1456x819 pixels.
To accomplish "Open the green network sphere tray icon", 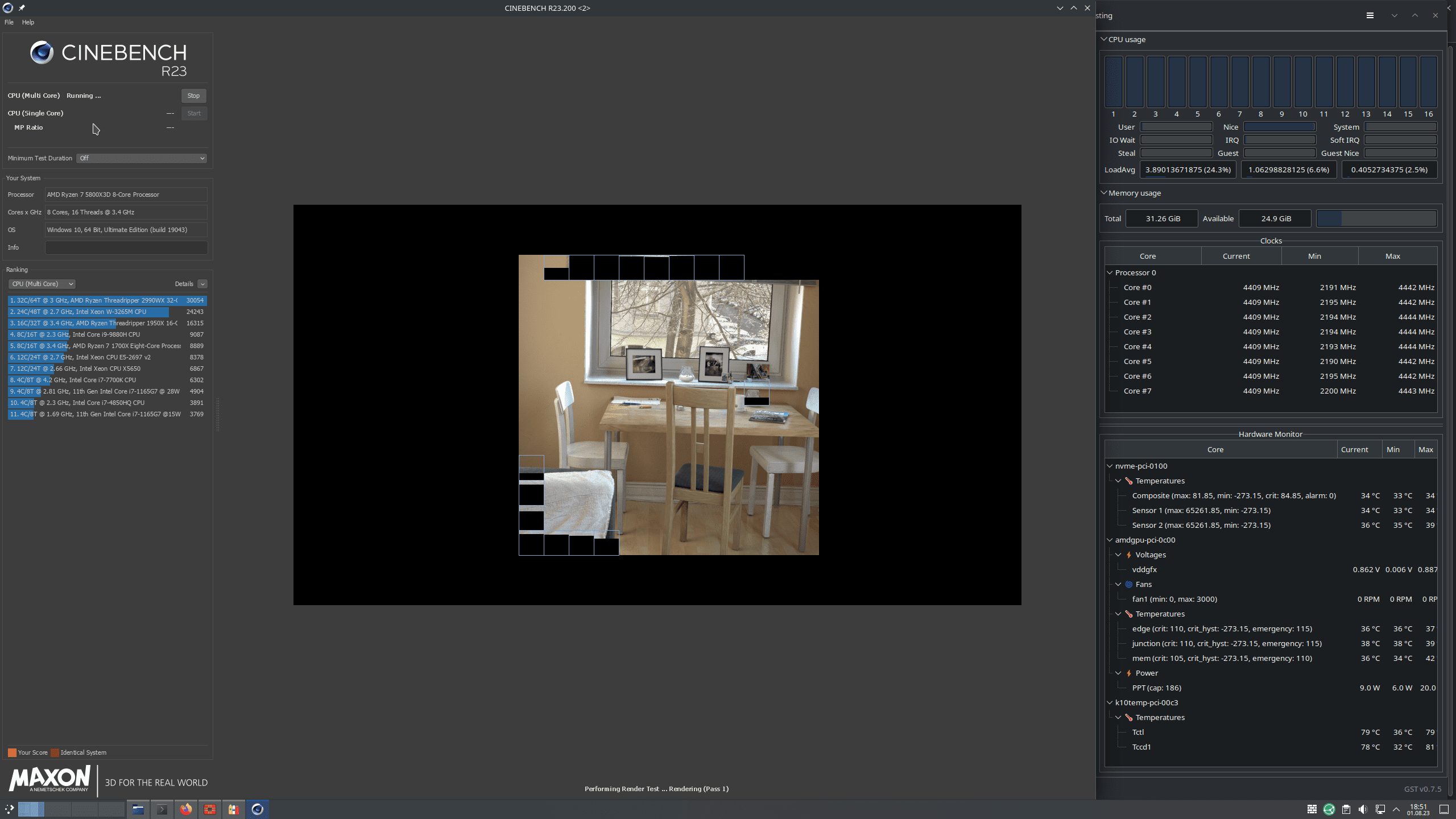I will 1329,809.
